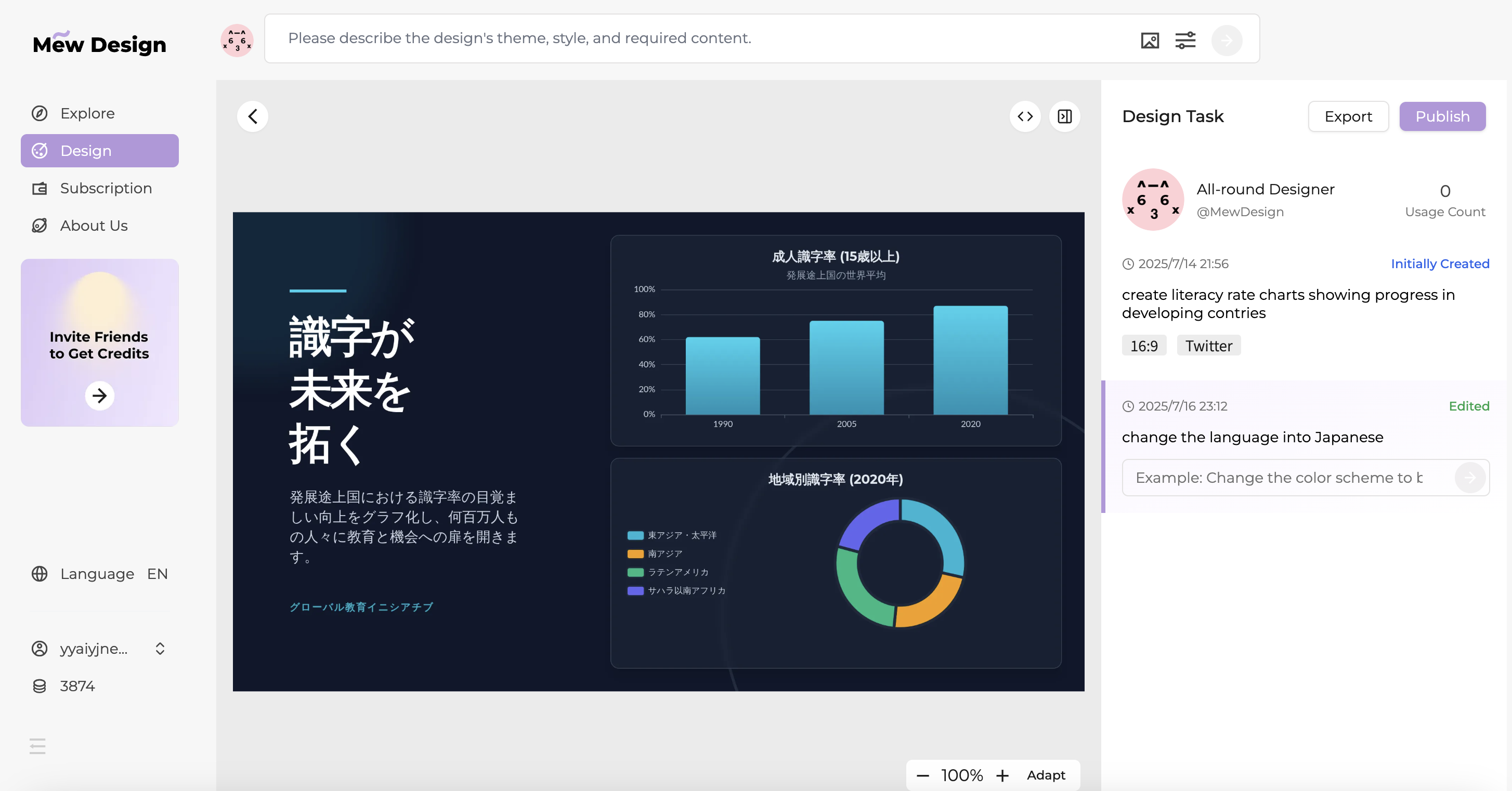Click the 16:9 aspect ratio tag
Image resolution: width=1512 pixels, height=791 pixels.
click(1144, 346)
